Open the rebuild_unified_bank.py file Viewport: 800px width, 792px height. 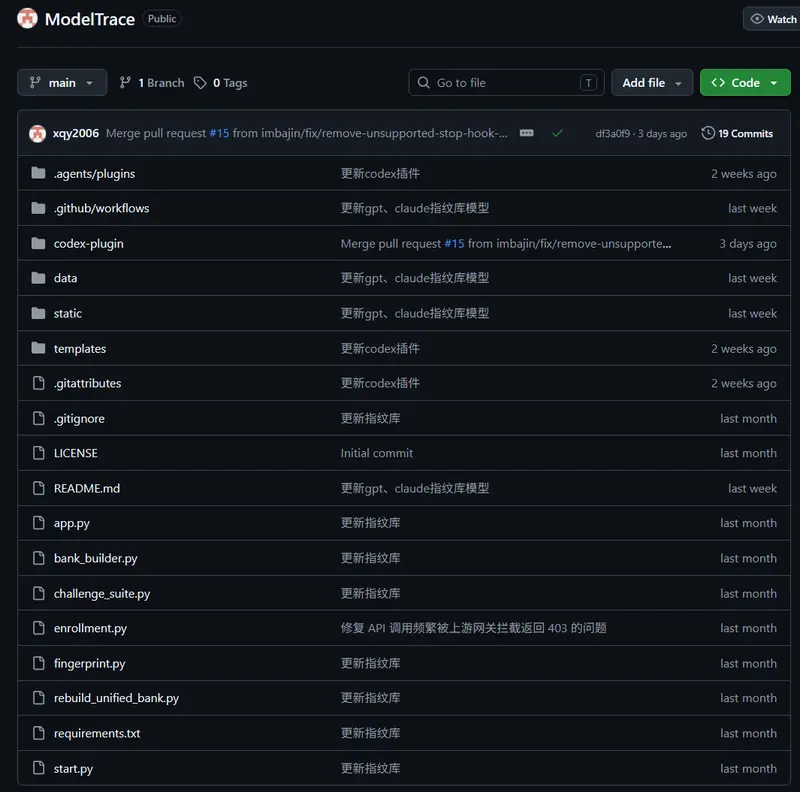click(x=116, y=698)
